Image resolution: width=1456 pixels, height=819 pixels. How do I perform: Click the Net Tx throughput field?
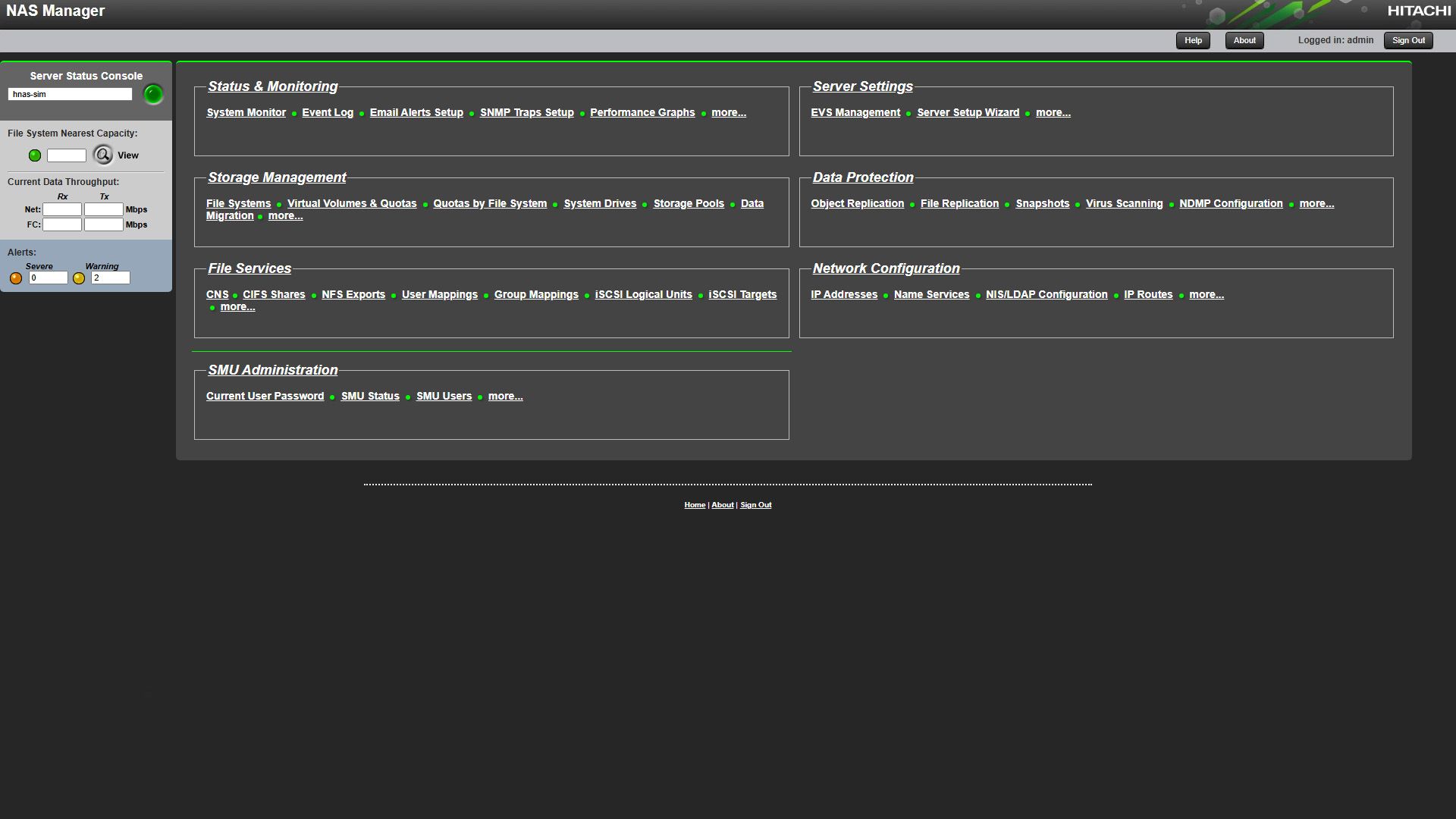(x=104, y=209)
